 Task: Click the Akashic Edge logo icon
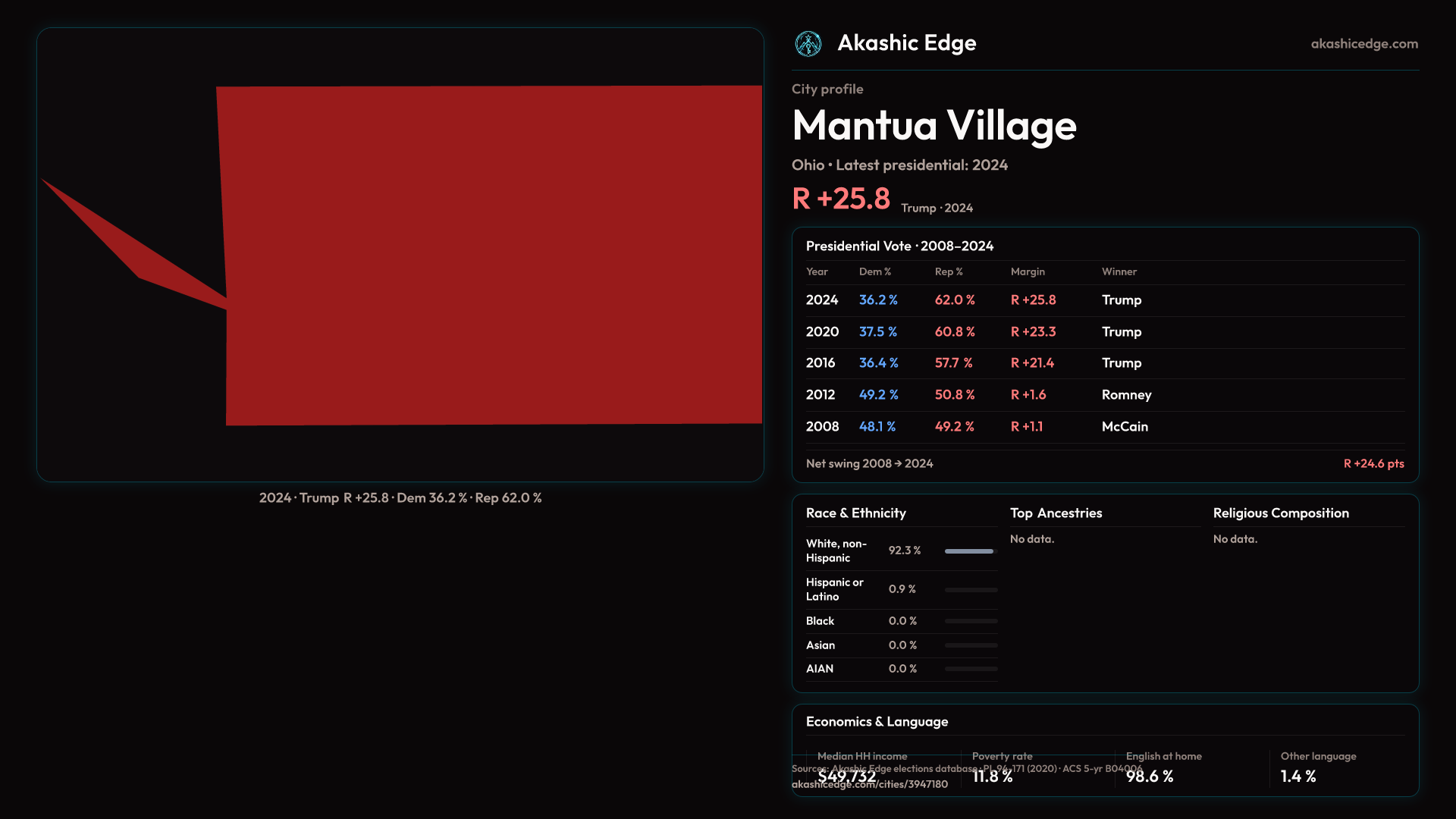tap(808, 44)
